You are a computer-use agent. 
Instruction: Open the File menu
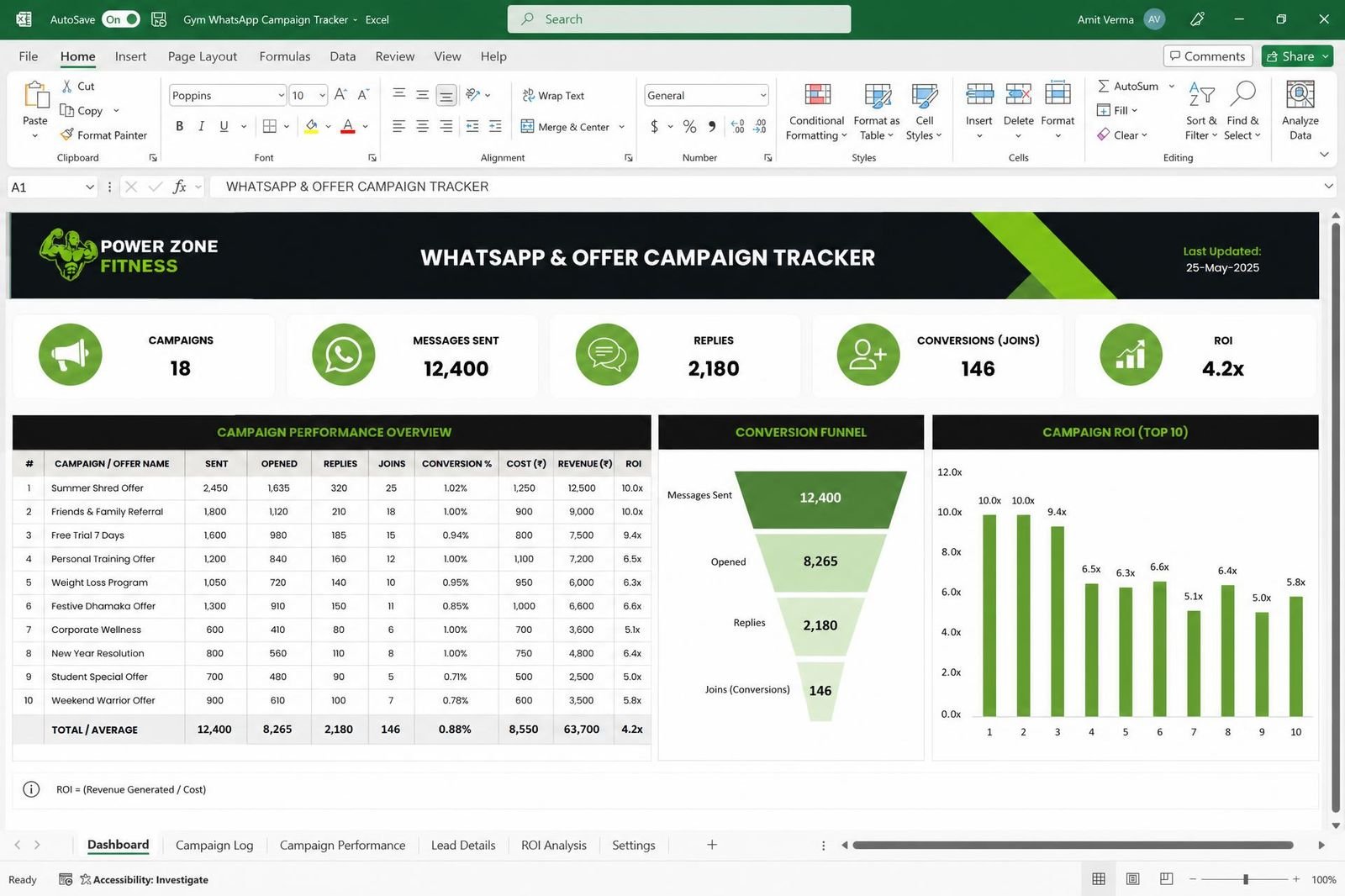click(29, 56)
